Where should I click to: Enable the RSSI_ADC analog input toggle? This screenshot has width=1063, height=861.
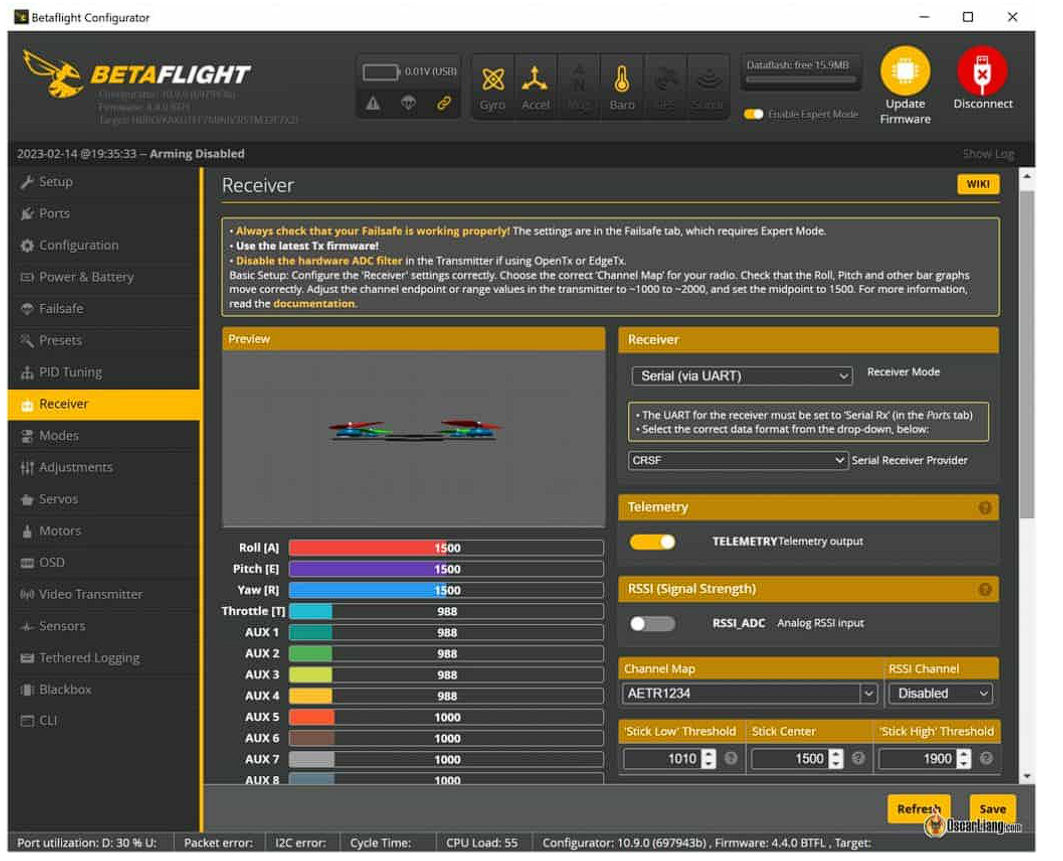point(652,624)
